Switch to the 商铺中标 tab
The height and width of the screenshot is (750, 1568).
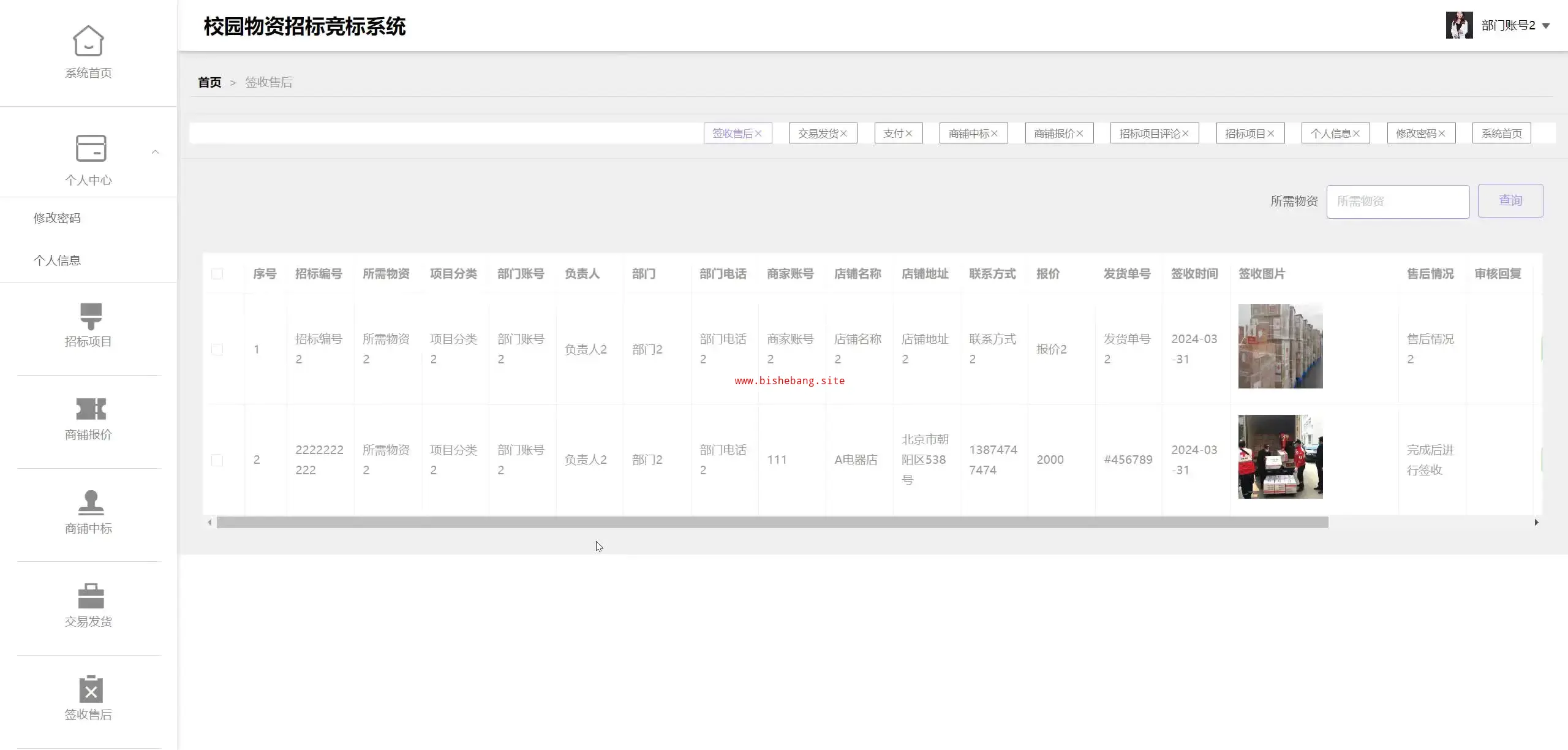[968, 134]
